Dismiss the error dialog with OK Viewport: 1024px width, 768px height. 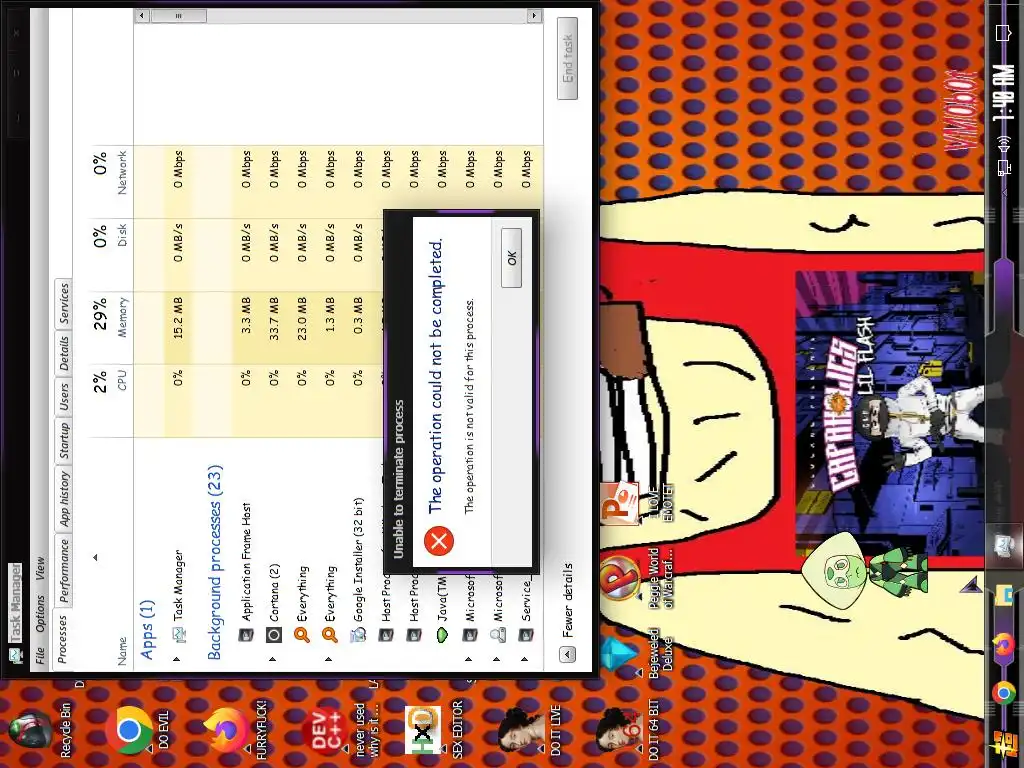[x=511, y=258]
